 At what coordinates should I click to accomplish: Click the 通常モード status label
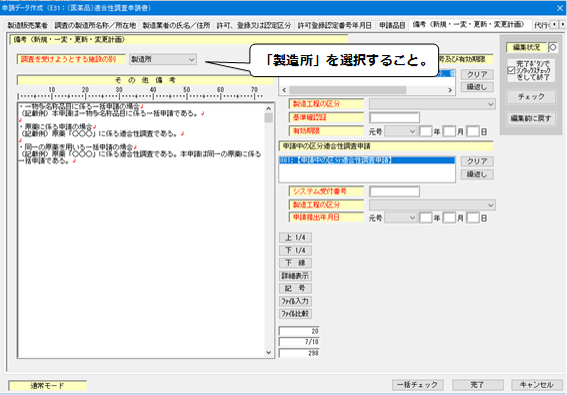[47, 386]
